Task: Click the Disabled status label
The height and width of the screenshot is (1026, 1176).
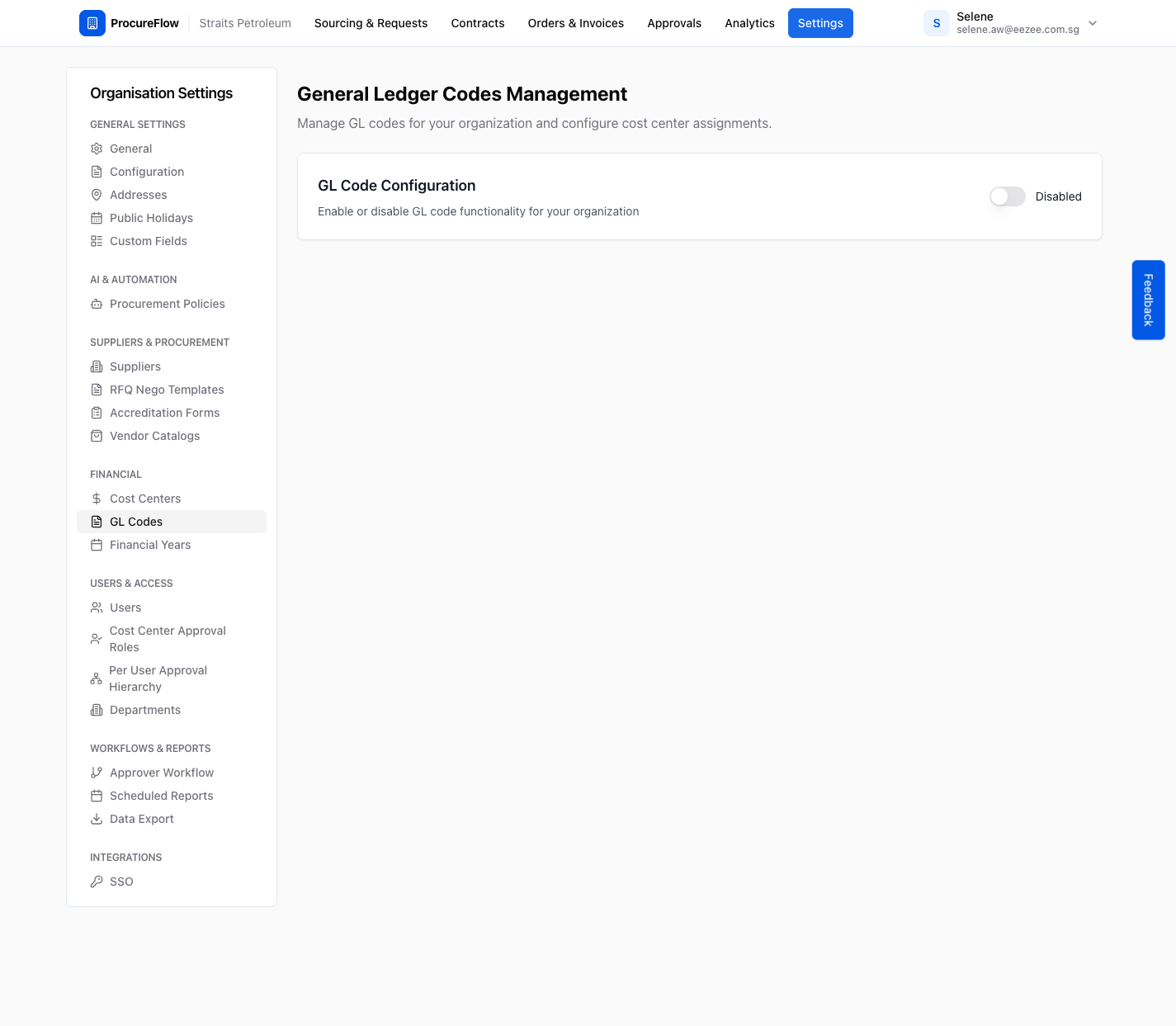Action: [1058, 196]
